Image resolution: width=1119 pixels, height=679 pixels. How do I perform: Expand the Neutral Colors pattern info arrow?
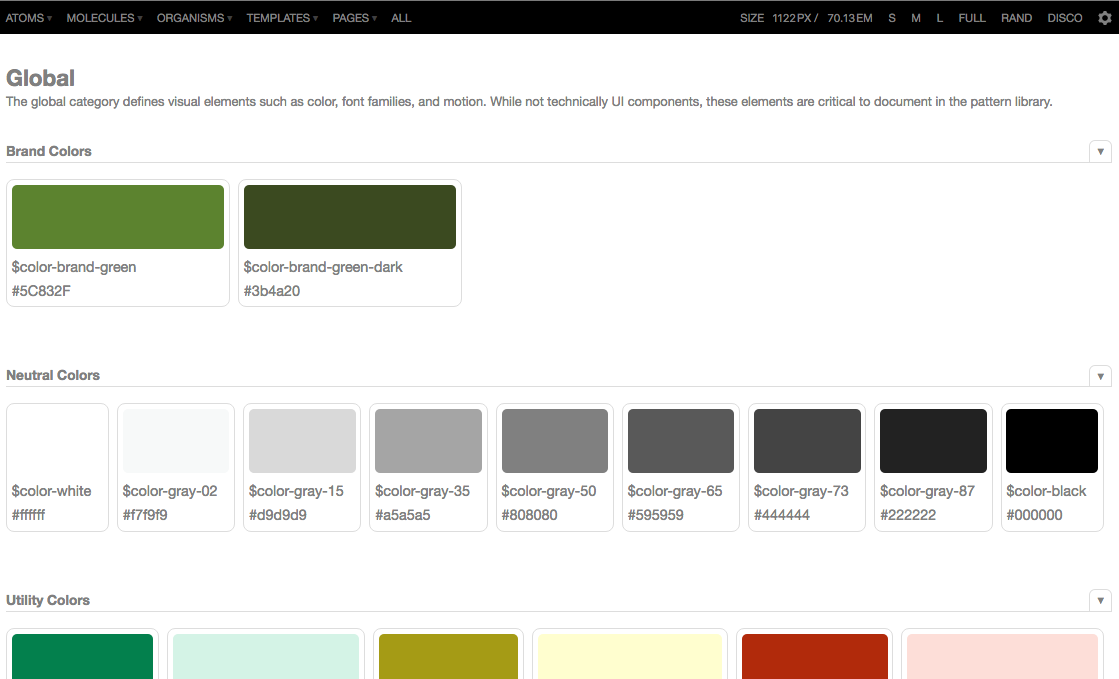pos(1100,376)
